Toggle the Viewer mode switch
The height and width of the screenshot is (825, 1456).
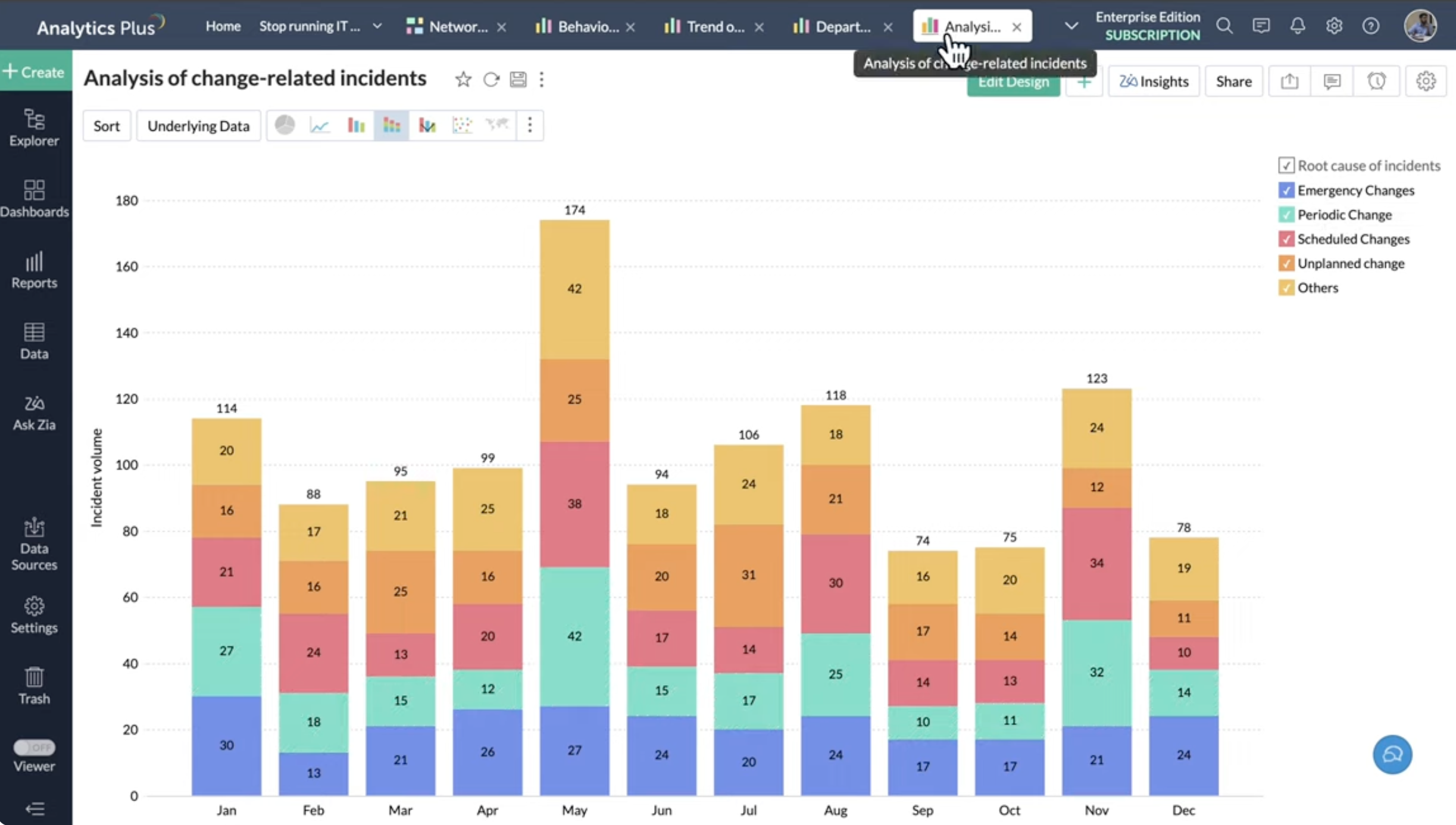(x=34, y=747)
